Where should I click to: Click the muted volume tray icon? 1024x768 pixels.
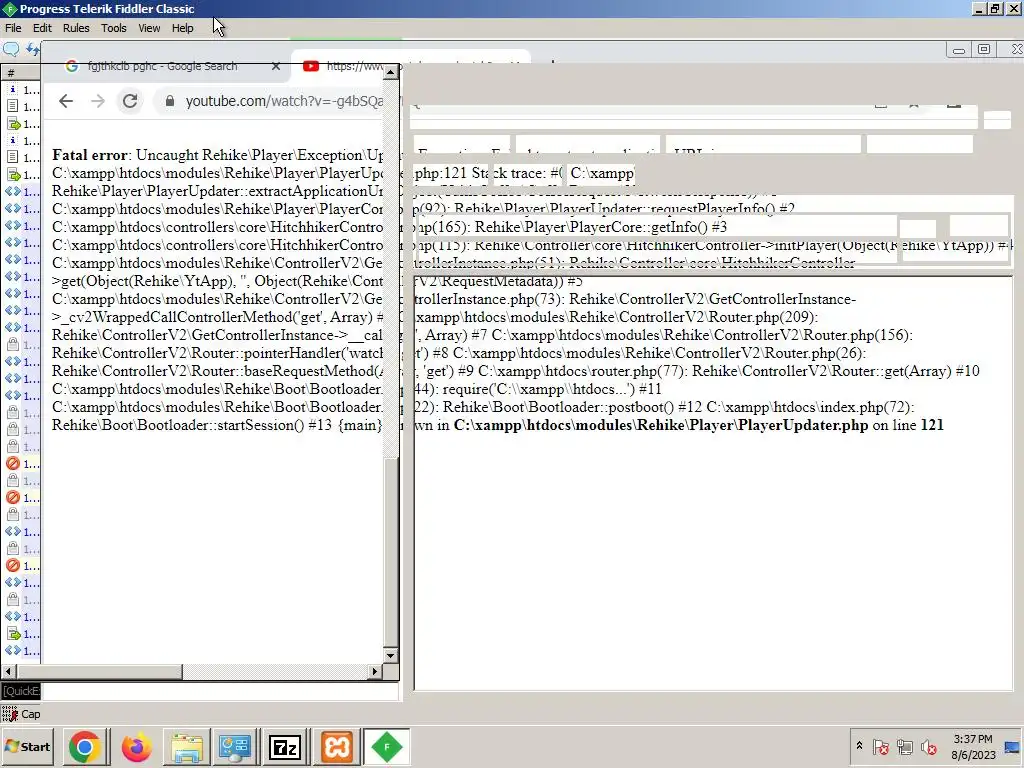[x=929, y=746]
